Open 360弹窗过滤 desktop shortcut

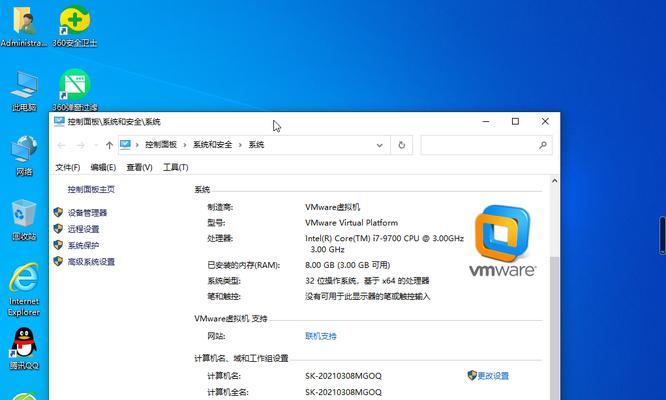click(75, 90)
